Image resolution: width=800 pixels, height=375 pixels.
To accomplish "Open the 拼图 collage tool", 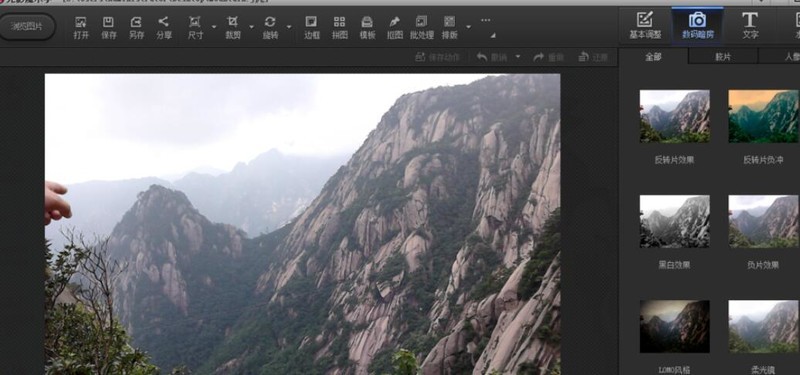I will [x=339, y=28].
